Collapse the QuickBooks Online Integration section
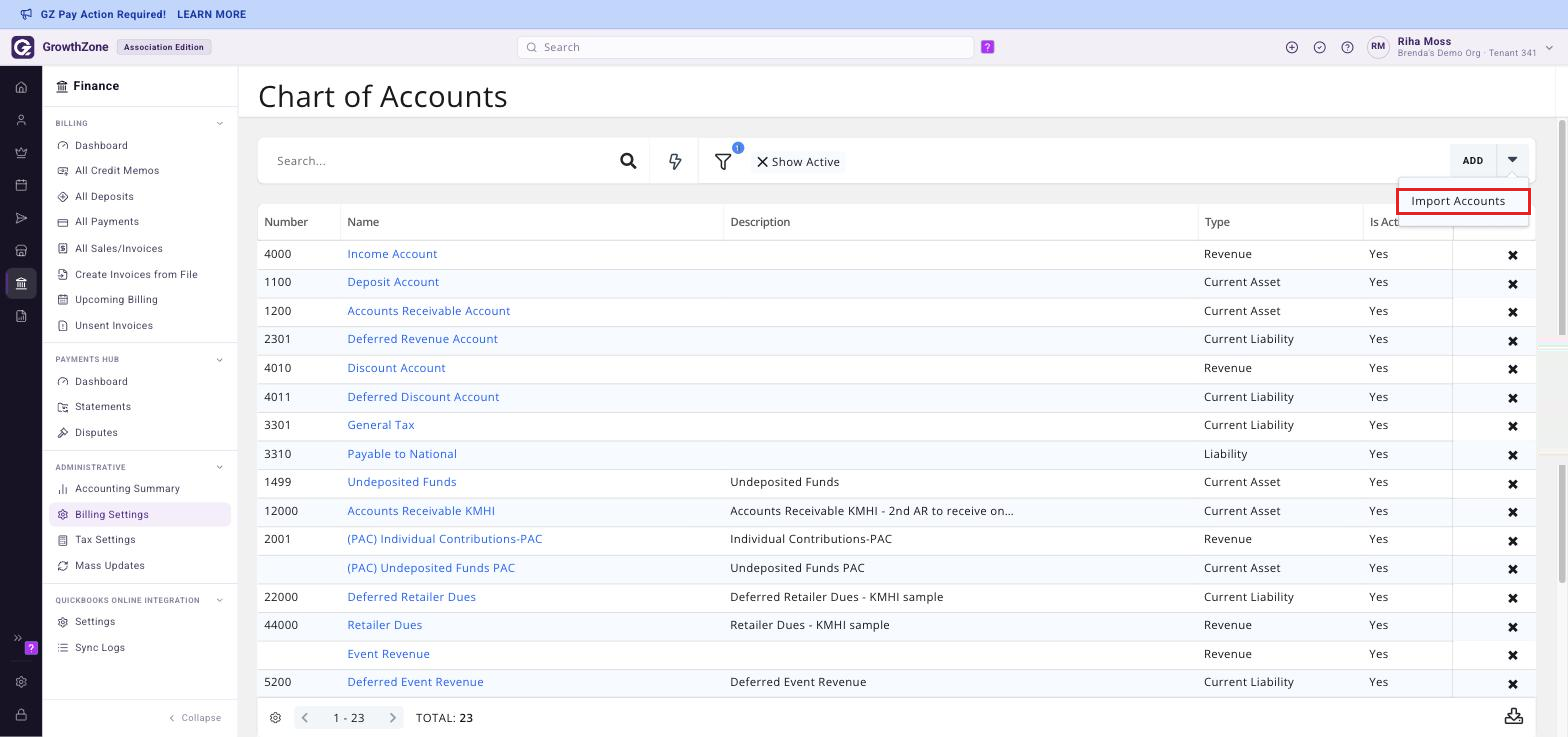 [x=220, y=601]
